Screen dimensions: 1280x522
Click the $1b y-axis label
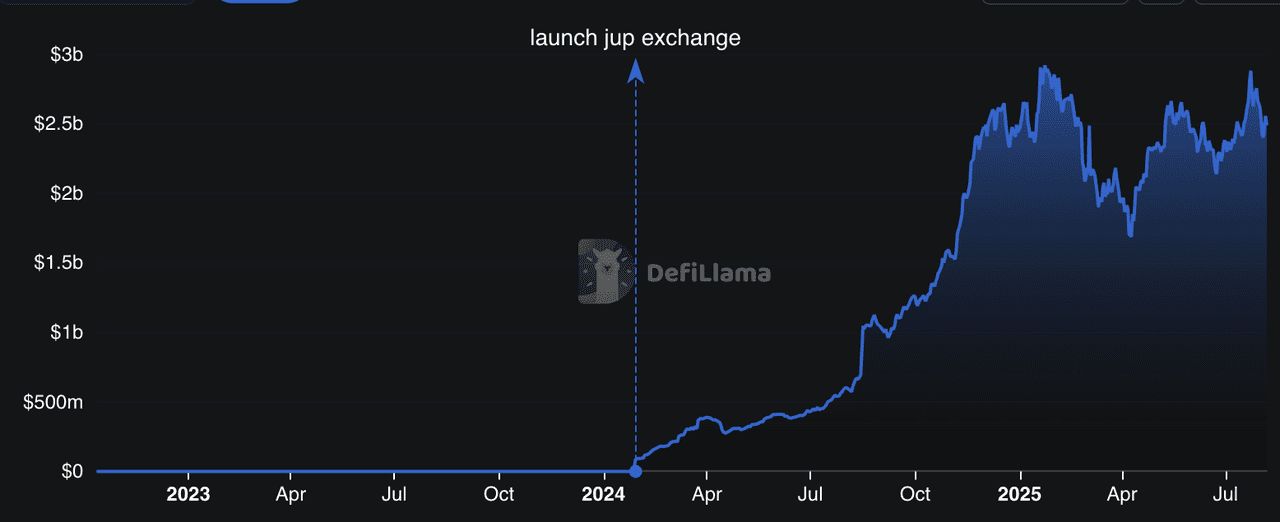pyautogui.click(x=66, y=332)
